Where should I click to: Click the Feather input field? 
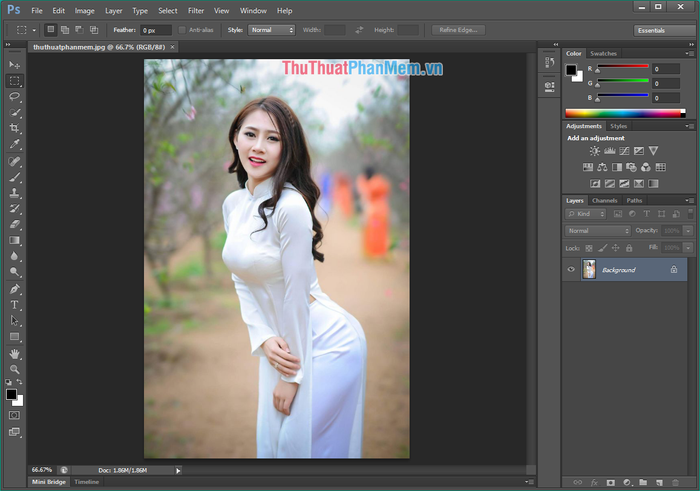[156, 30]
